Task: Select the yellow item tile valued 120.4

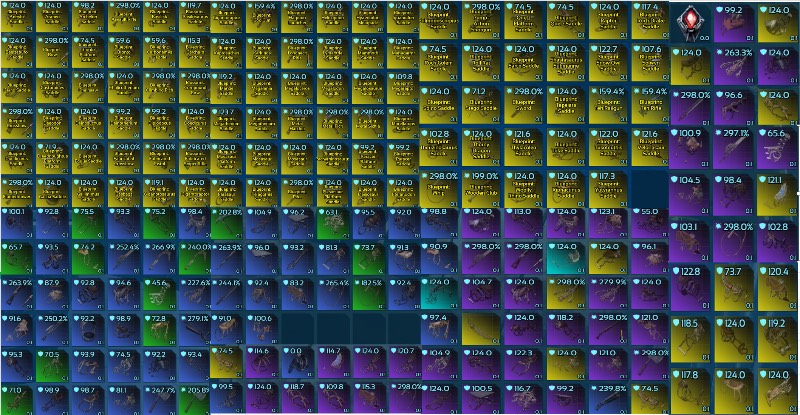Action: [778, 289]
